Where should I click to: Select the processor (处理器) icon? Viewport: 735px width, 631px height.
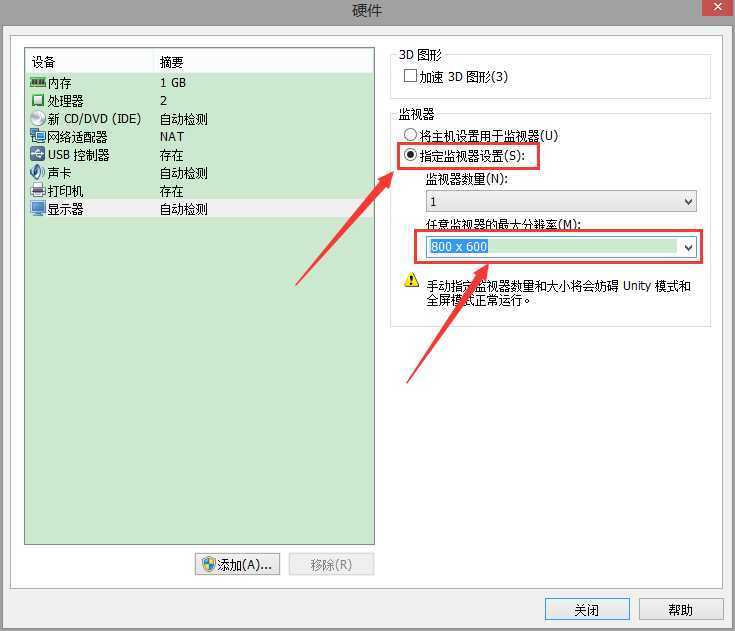(x=38, y=100)
